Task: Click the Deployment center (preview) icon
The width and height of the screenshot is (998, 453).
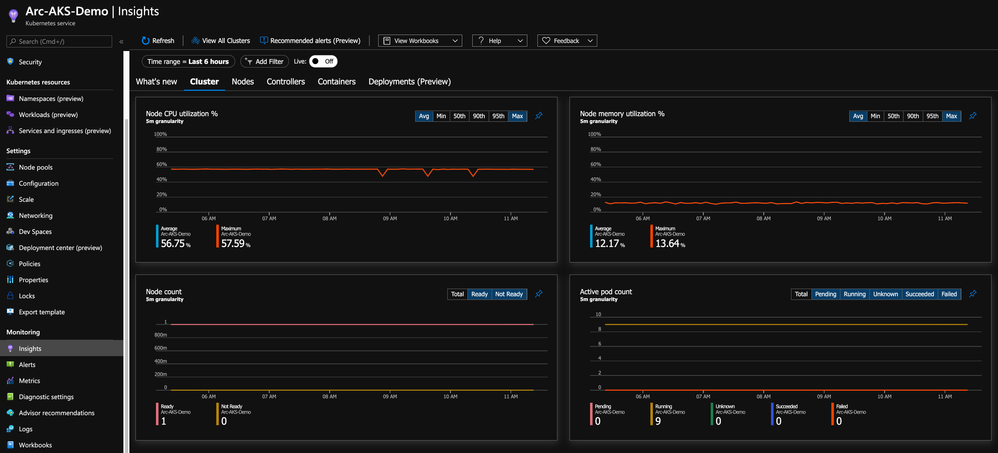Action: click(x=10, y=247)
